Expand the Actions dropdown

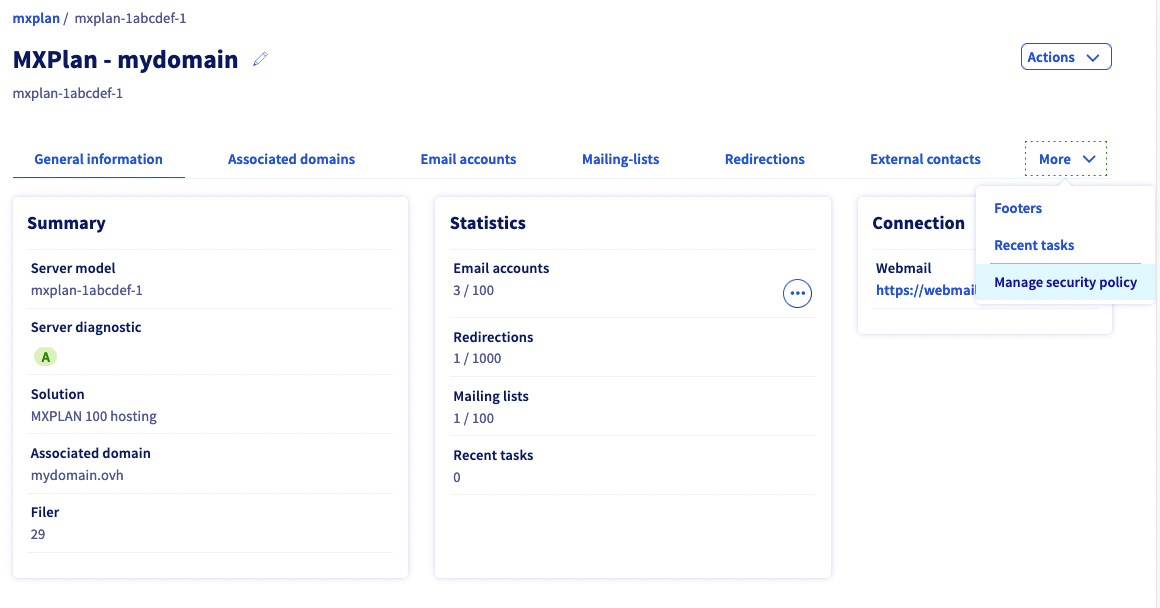[1065, 57]
